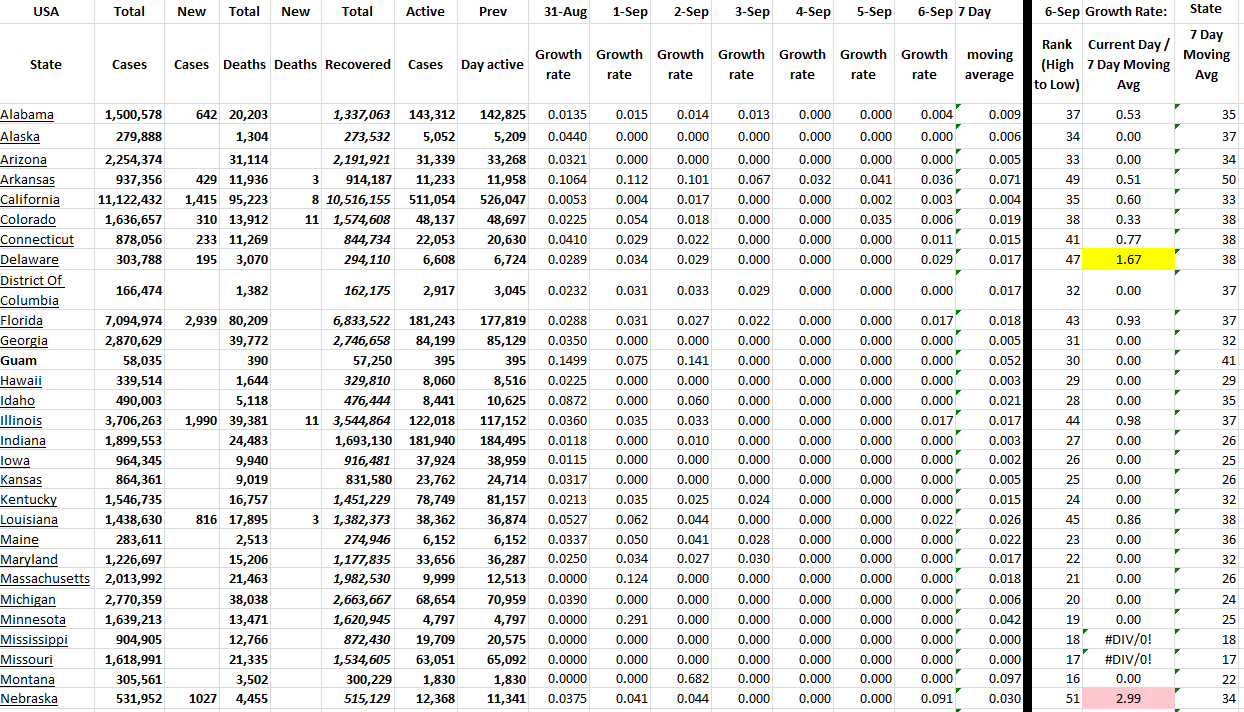1244x712 pixels.
Task: Click the Connecticut state link
Action: click(37, 240)
